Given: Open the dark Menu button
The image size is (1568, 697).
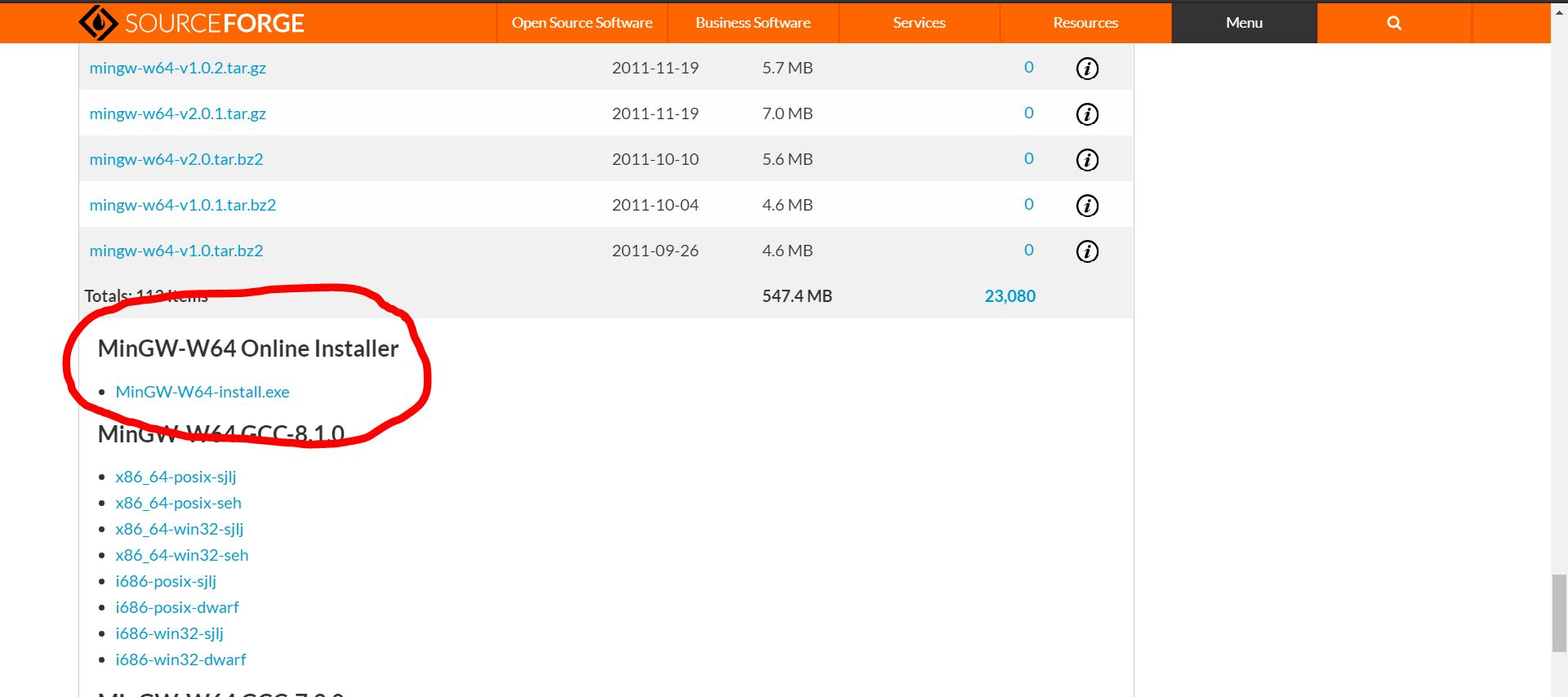Looking at the screenshot, I should (x=1244, y=23).
